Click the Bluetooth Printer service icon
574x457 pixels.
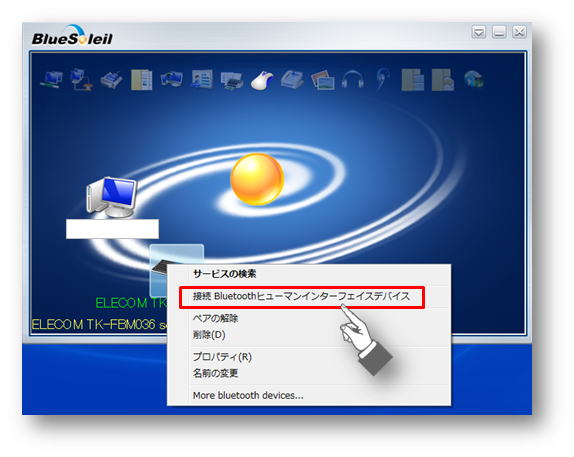tap(231, 80)
